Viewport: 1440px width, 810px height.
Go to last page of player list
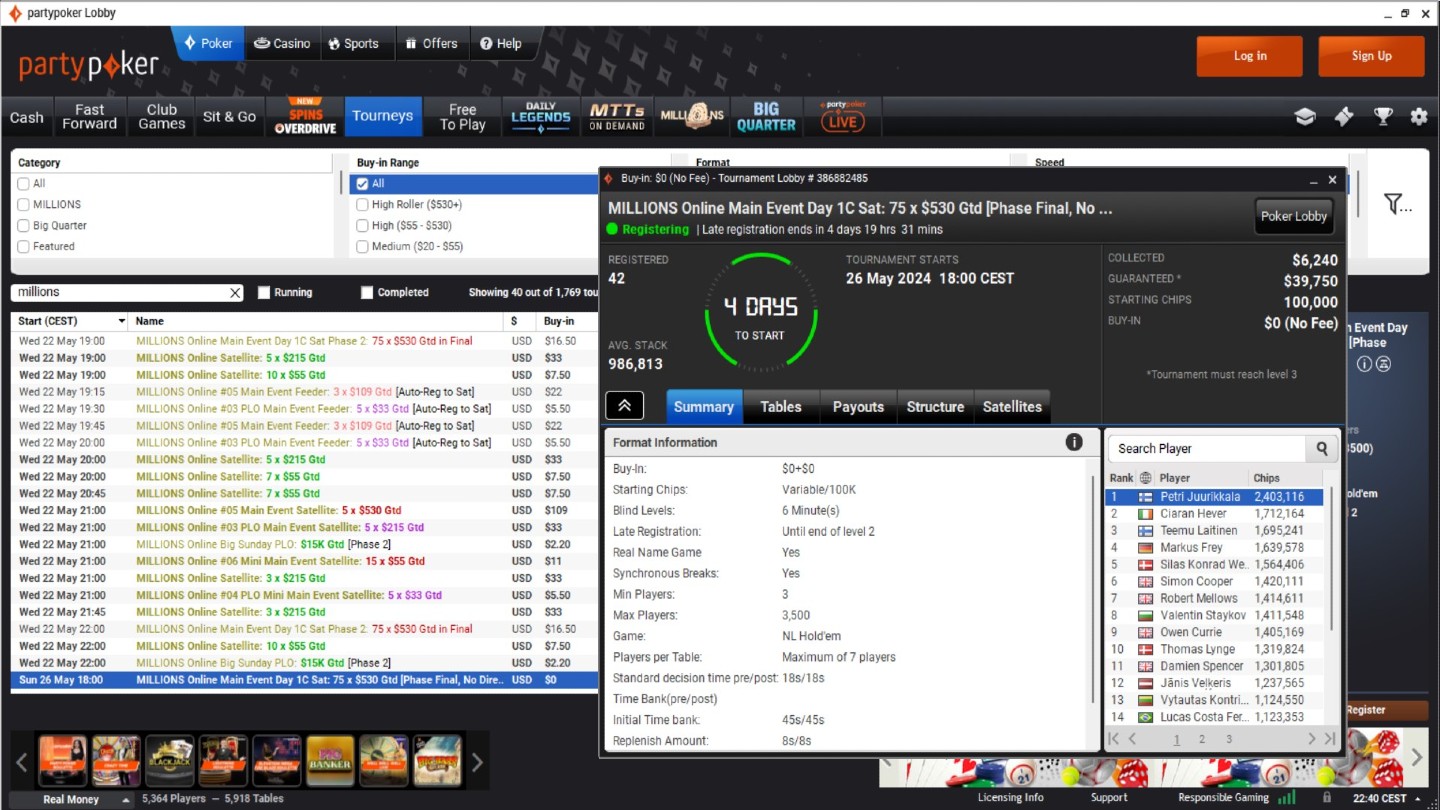point(1330,739)
